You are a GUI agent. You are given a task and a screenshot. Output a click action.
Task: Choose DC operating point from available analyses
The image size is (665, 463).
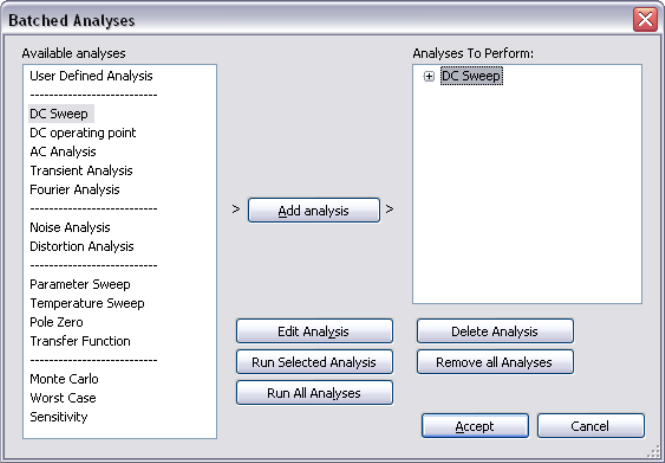point(83,133)
